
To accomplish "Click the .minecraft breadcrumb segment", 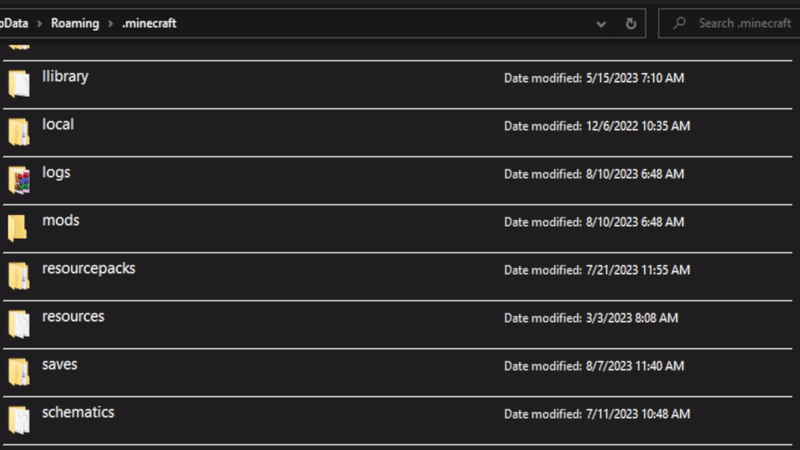I will pos(148,23).
